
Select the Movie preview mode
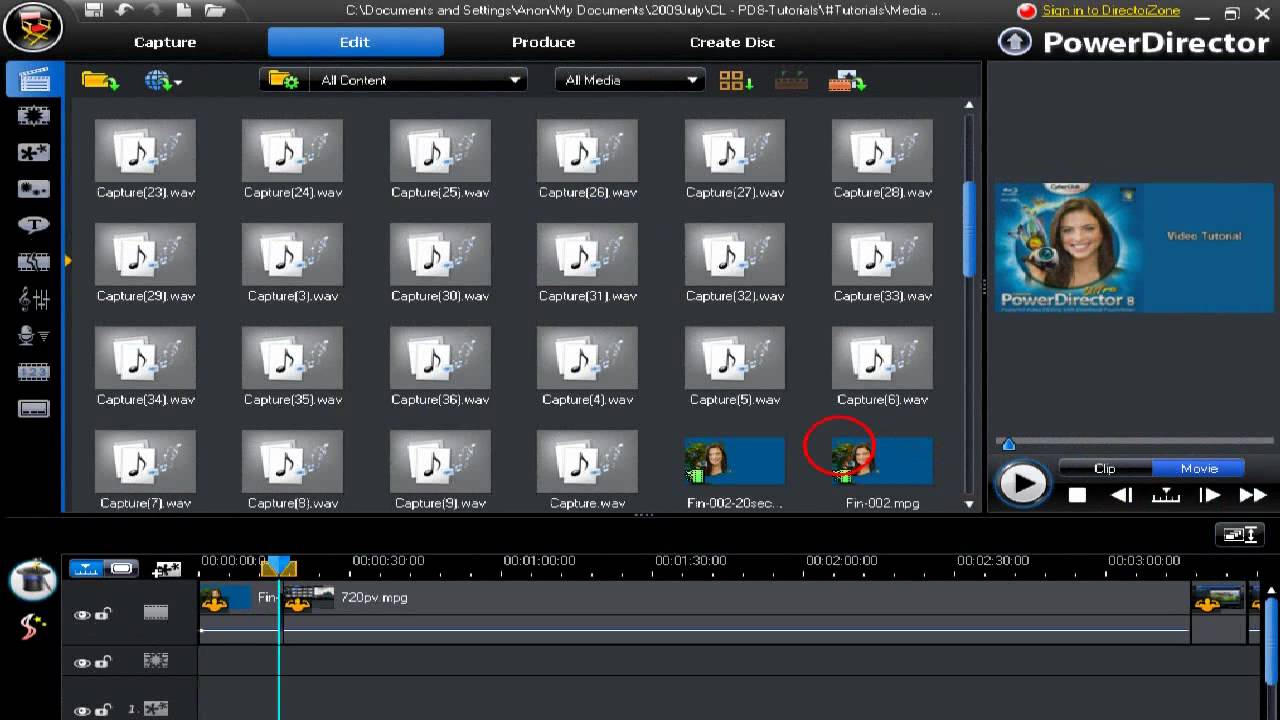pos(1199,468)
